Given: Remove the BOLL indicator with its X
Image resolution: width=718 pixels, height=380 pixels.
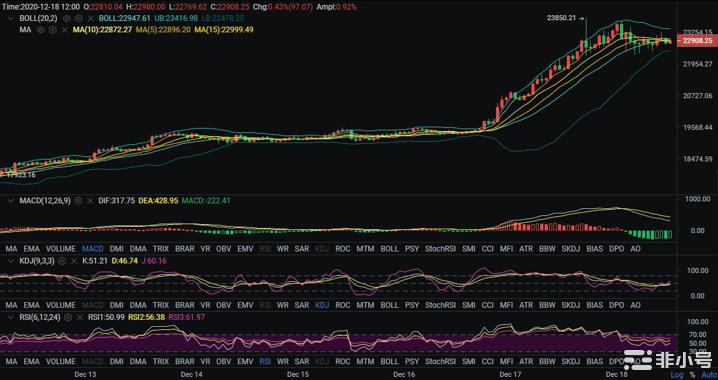Looking at the screenshot, I should [91, 18].
